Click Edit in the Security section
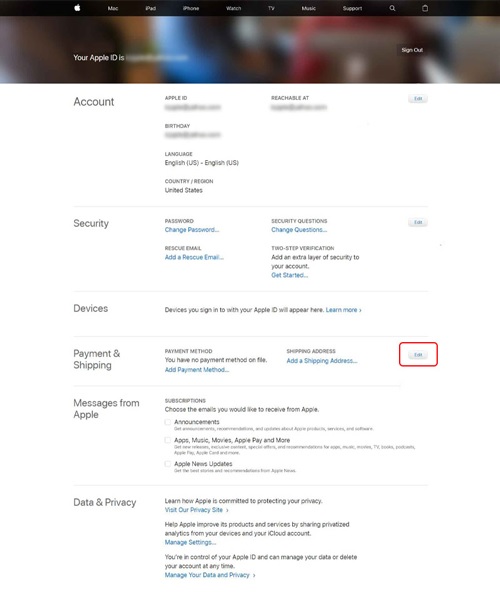Viewport: 500px width, 603px height. [418, 222]
